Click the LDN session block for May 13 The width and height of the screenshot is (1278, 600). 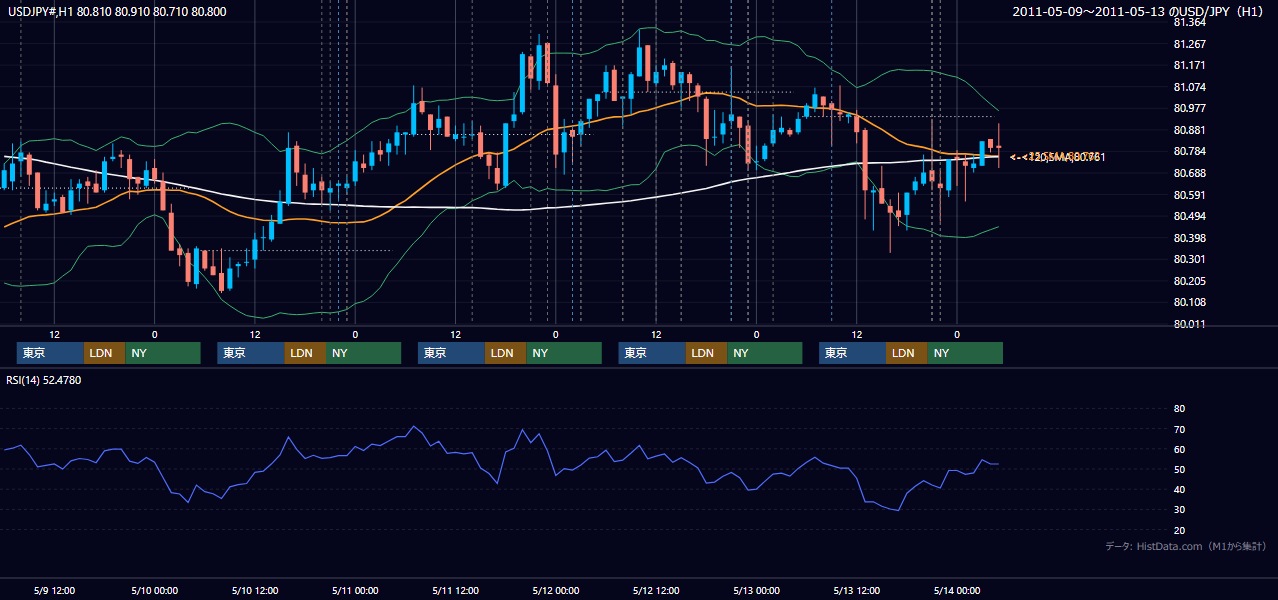(x=906, y=353)
